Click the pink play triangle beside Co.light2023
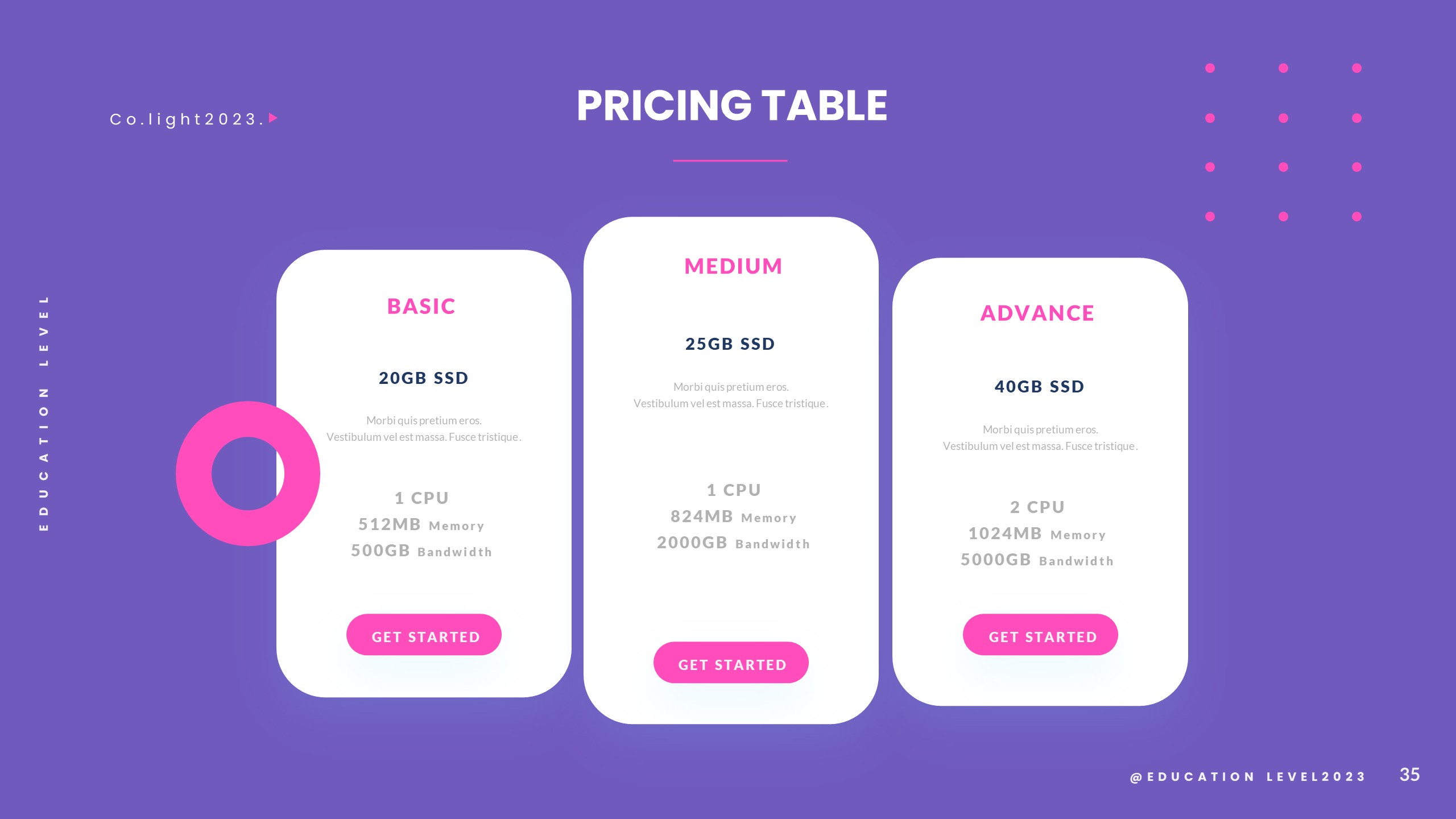1456x819 pixels. coord(272,118)
